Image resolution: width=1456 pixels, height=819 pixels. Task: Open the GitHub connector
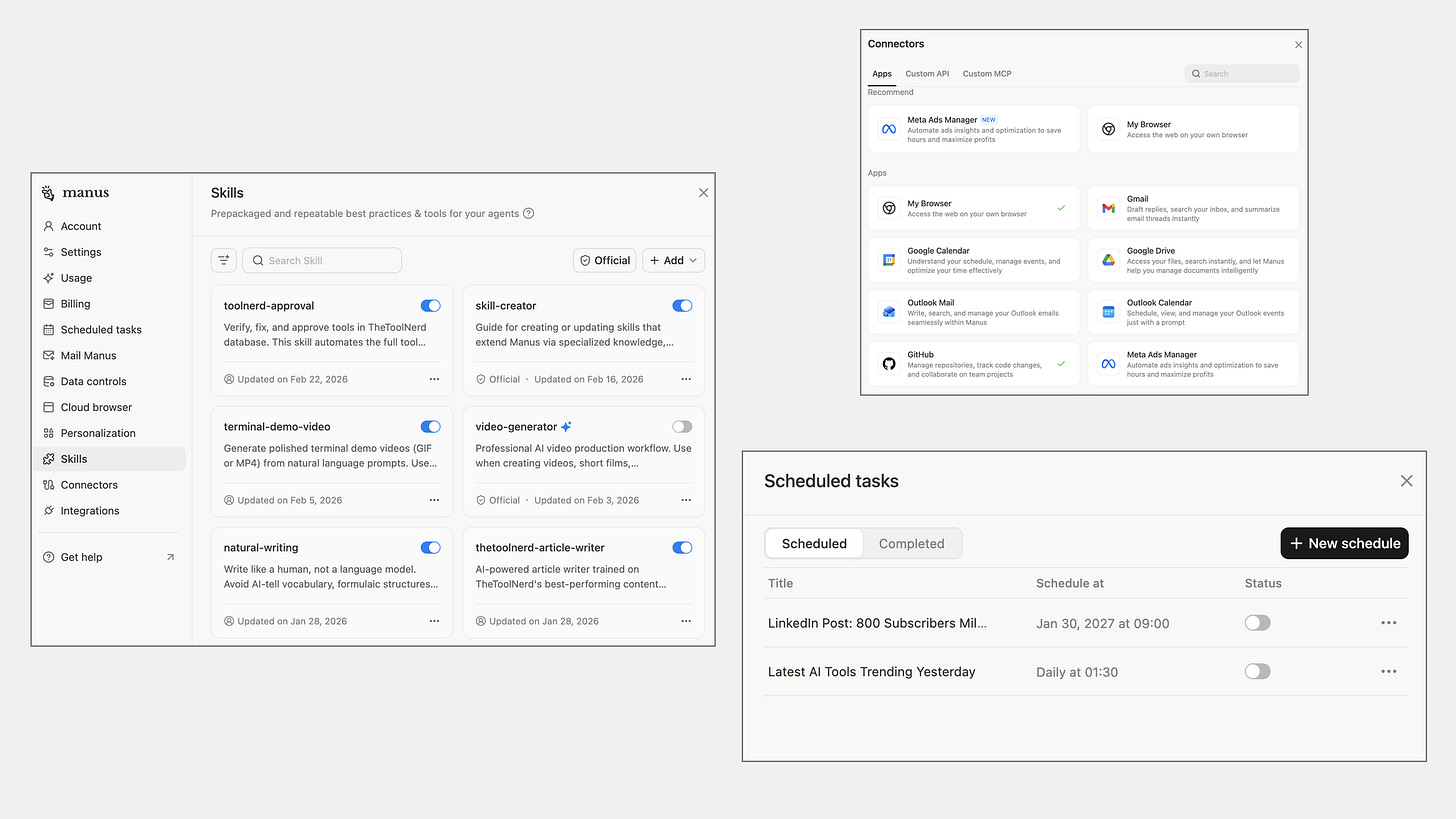click(x=975, y=364)
